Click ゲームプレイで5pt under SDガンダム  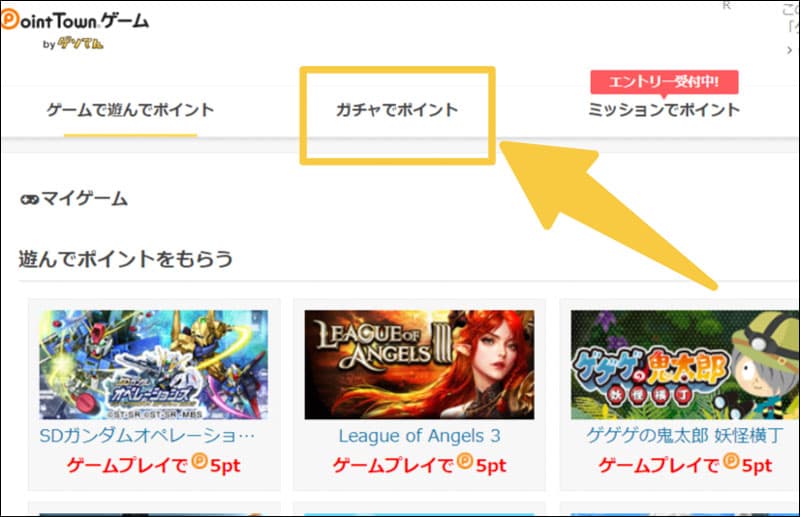[x=154, y=464]
